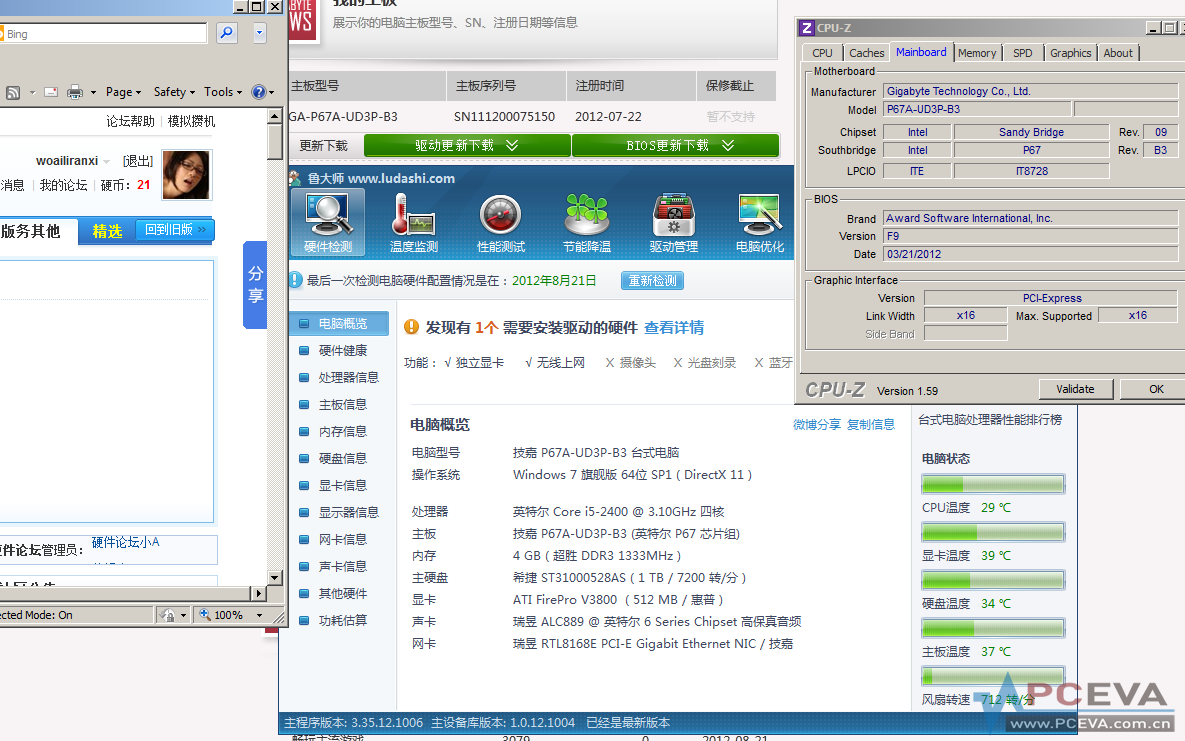Select 电脑概览 in Ludashi sidebar
Viewport: 1185px width, 741px height.
pos(339,324)
